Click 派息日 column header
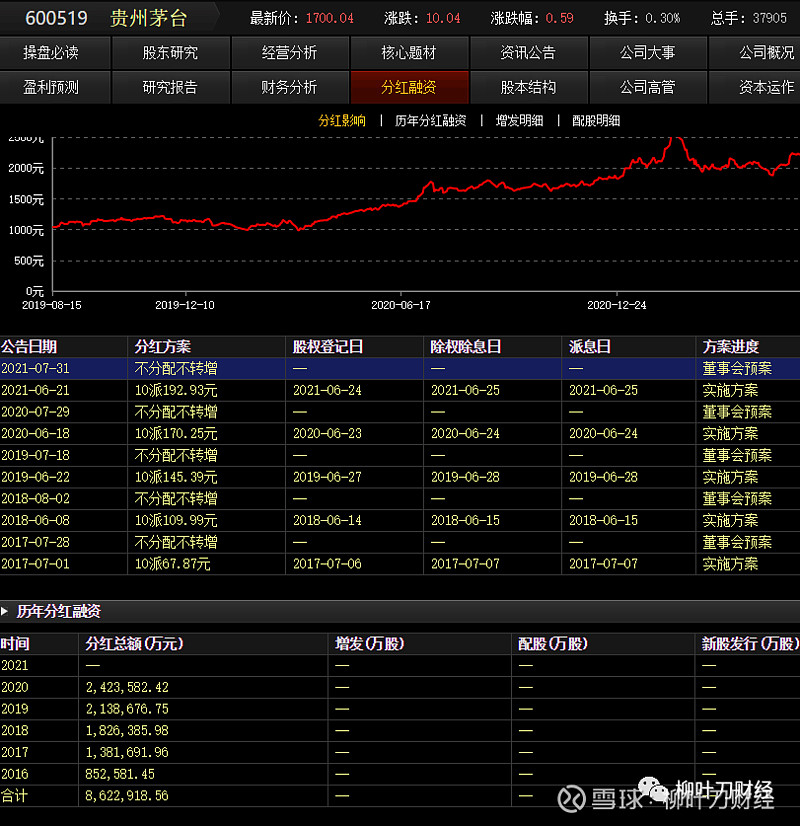800x826 pixels. pyautogui.click(x=590, y=347)
